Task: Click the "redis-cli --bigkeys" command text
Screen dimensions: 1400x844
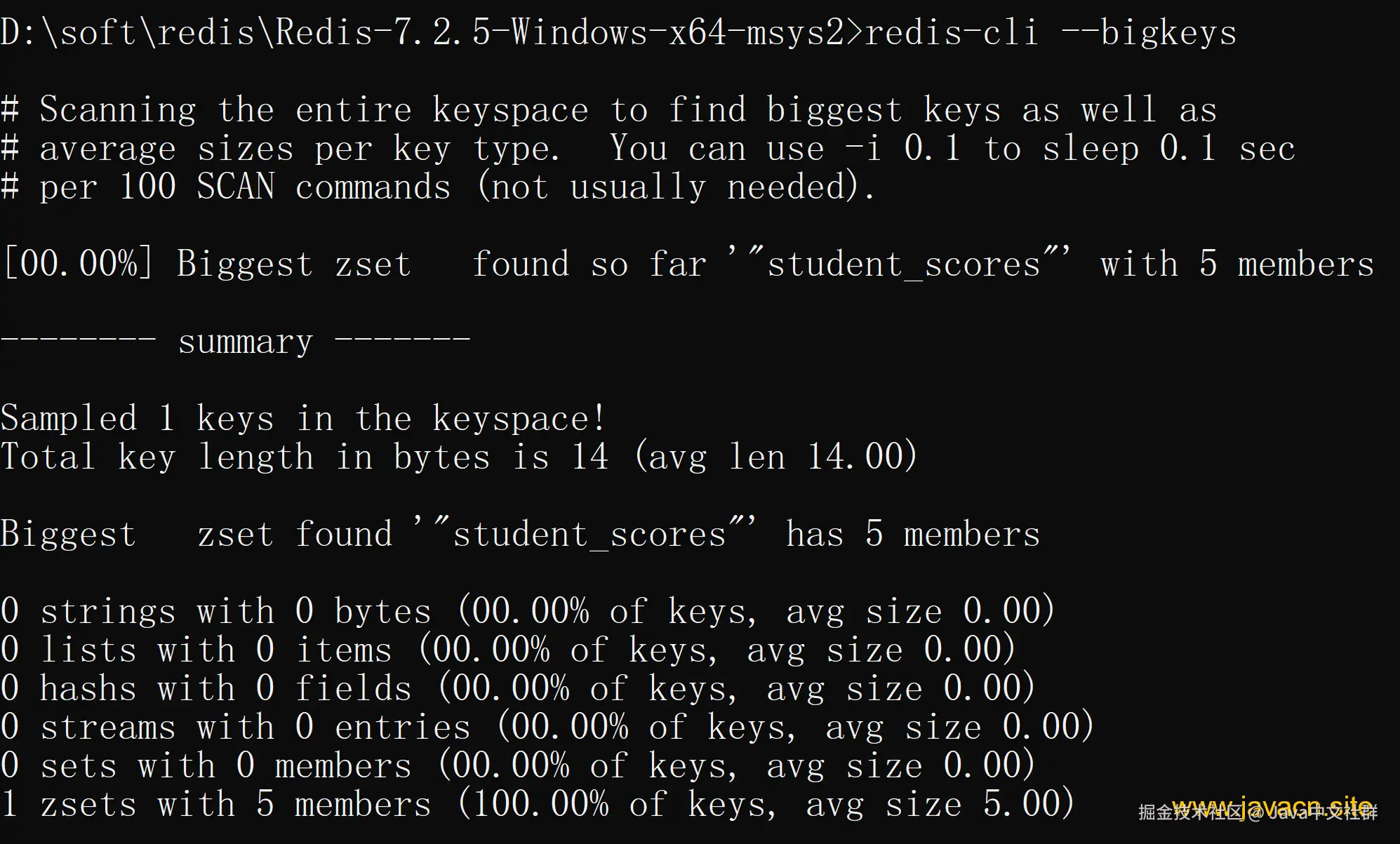Action: 1050,32
